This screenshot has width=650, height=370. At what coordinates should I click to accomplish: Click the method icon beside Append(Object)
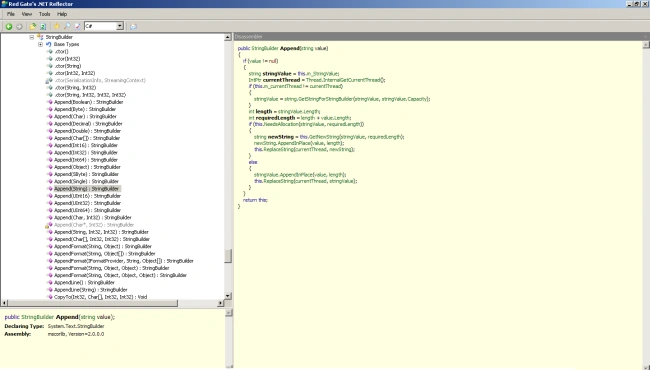49,167
